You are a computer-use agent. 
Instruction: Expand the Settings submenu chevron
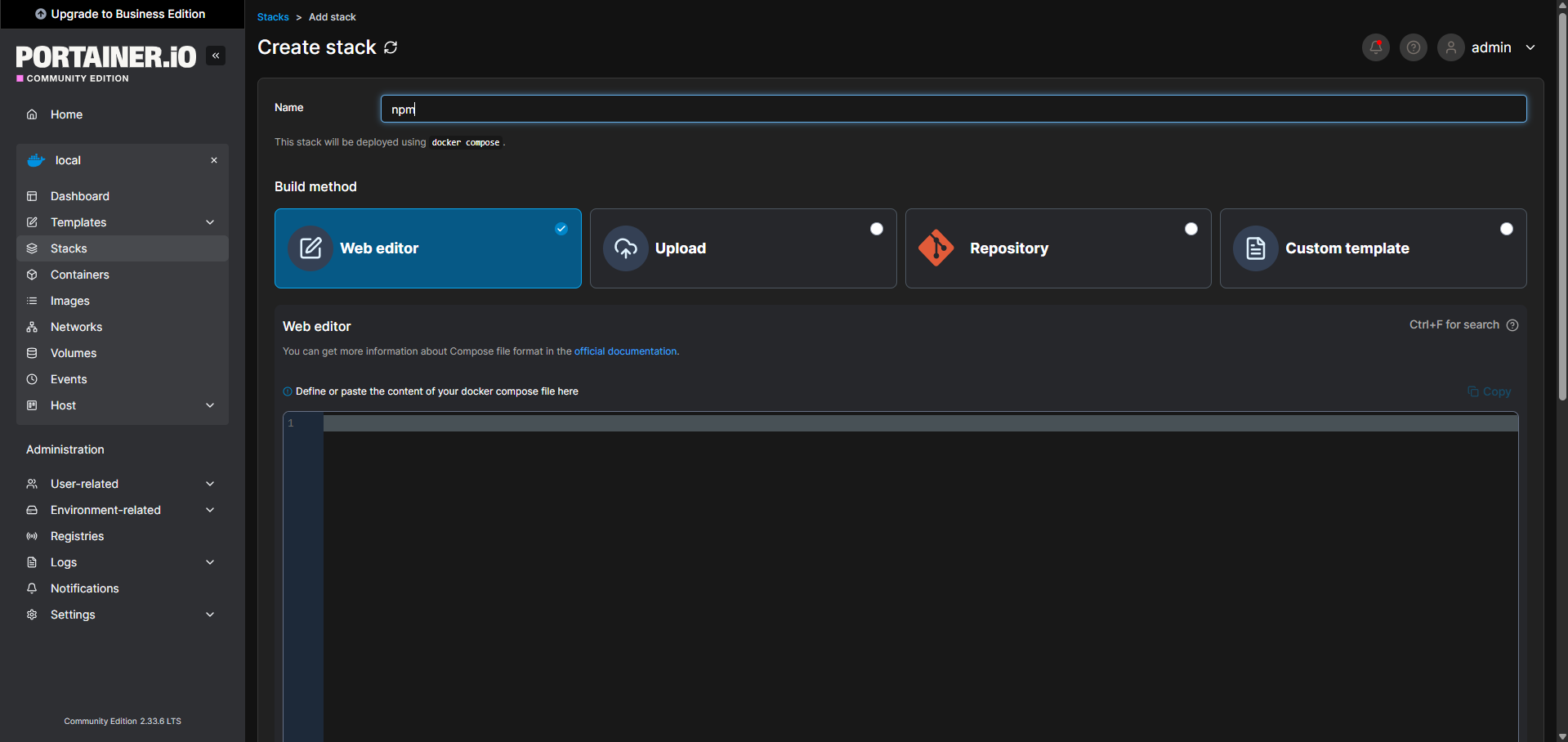(210, 615)
